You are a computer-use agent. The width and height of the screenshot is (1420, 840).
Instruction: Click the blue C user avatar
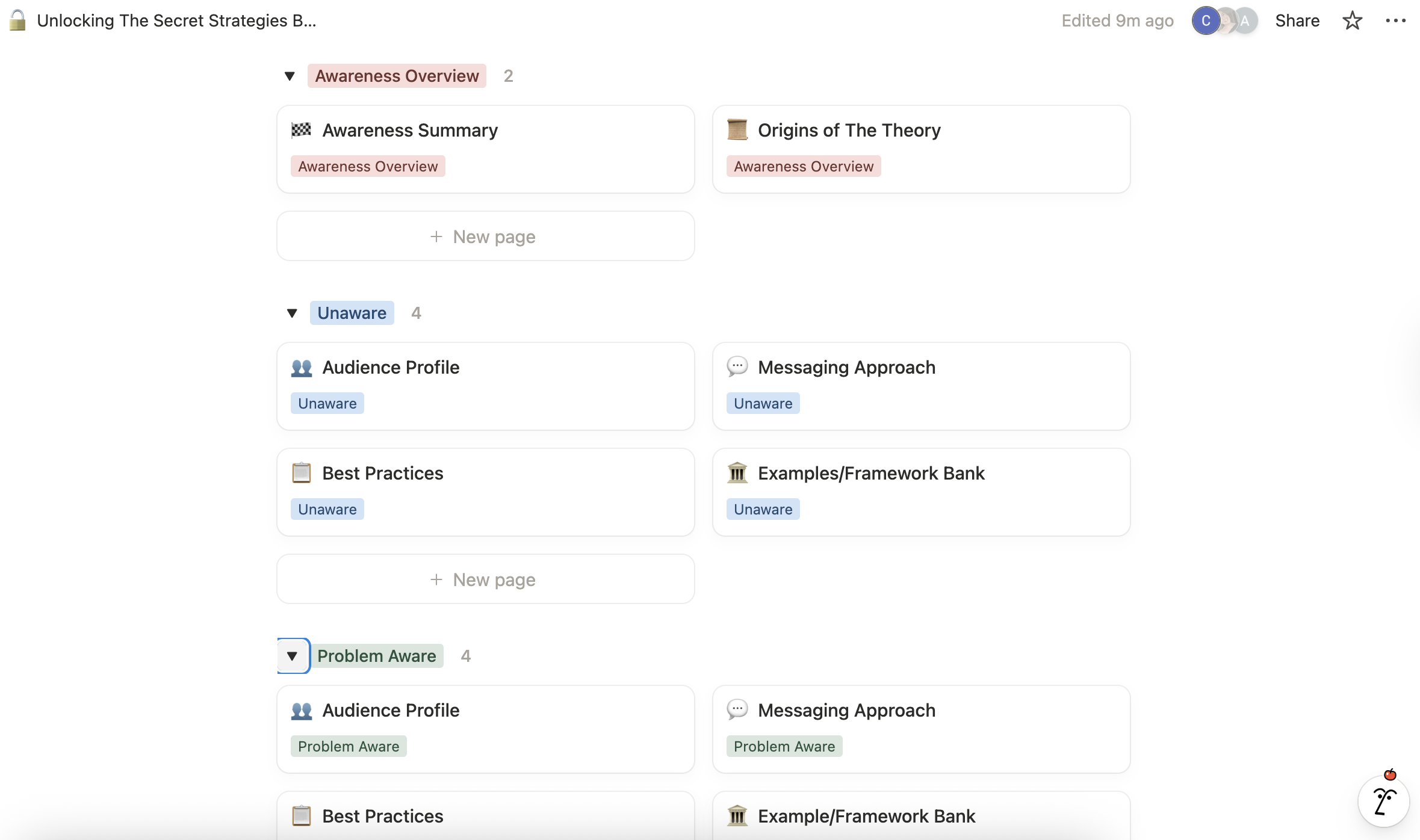(x=1205, y=21)
